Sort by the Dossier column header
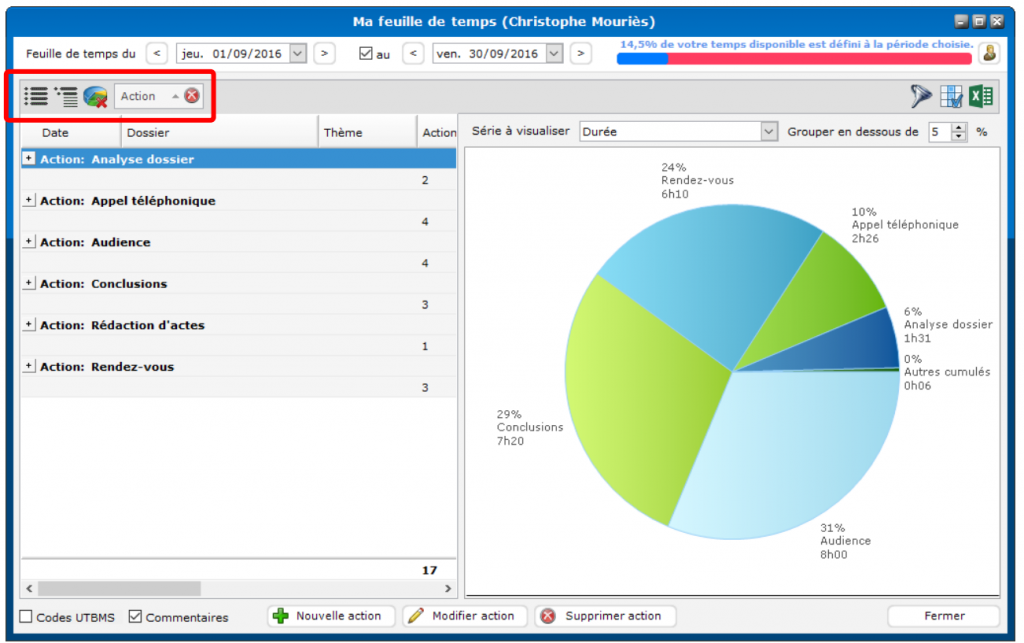 pos(218,132)
